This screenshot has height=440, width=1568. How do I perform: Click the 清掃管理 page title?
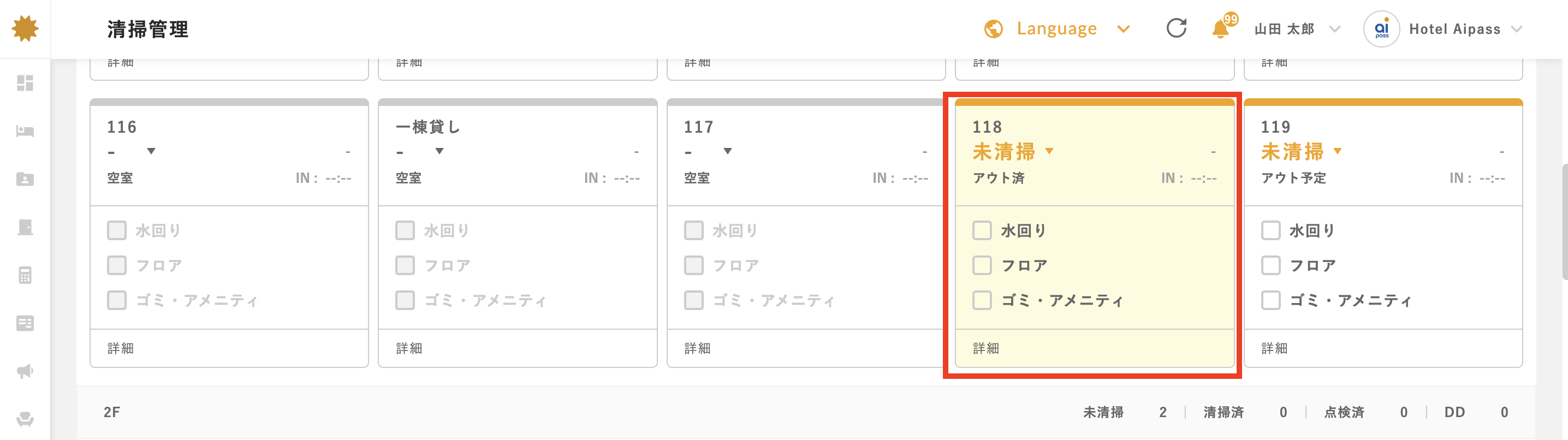(x=148, y=29)
